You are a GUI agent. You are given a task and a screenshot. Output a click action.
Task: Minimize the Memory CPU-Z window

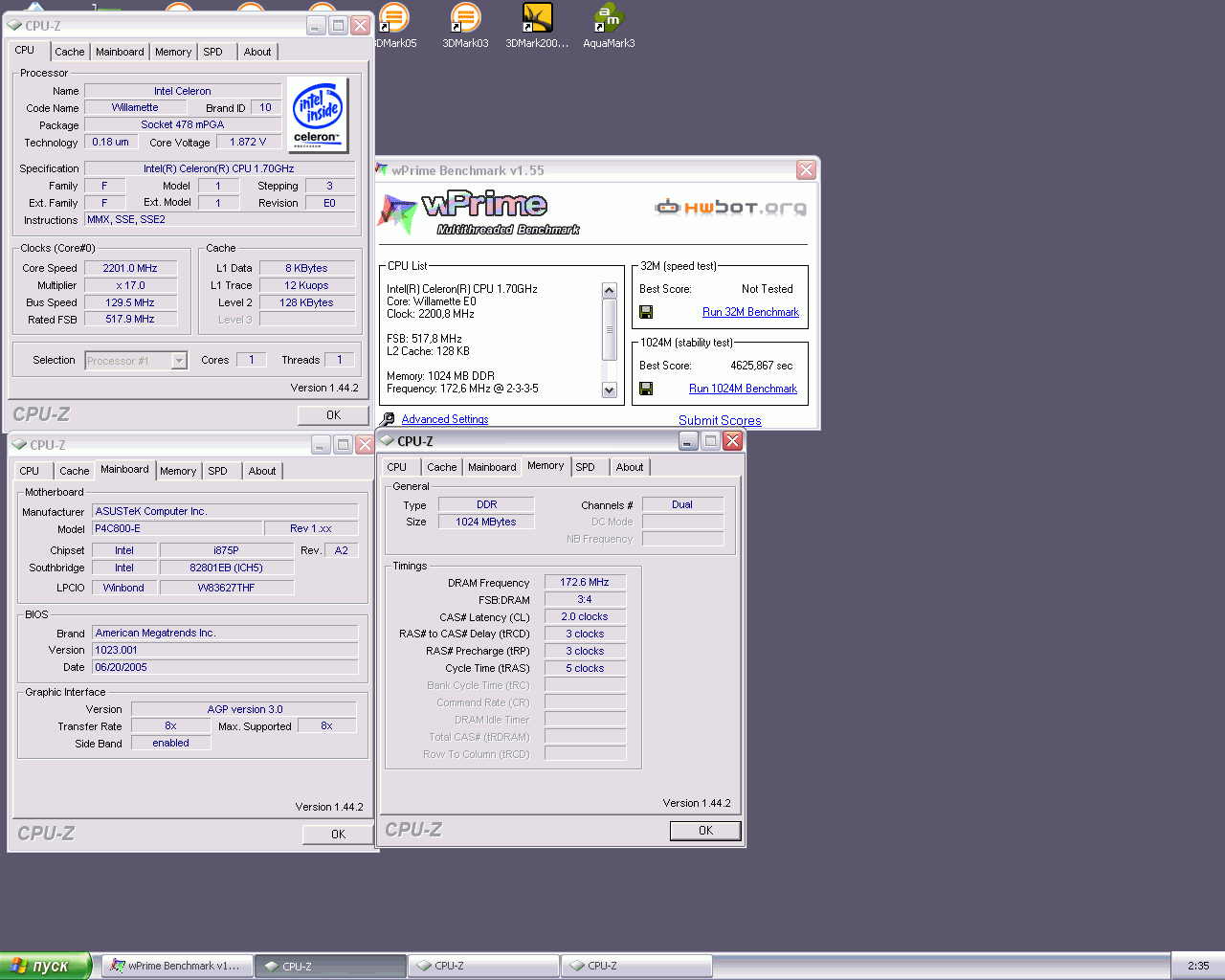pyautogui.click(x=688, y=440)
